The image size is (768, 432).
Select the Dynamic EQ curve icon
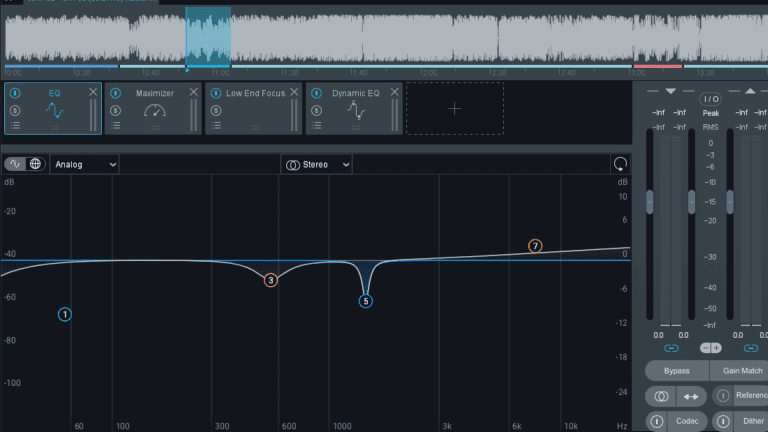pyautogui.click(x=356, y=110)
